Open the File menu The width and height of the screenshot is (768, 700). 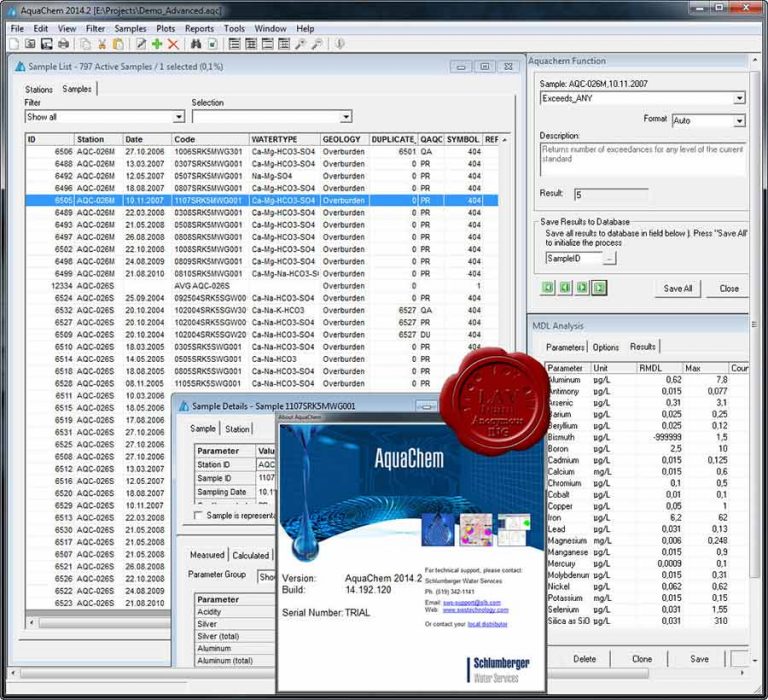pyautogui.click(x=17, y=28)
